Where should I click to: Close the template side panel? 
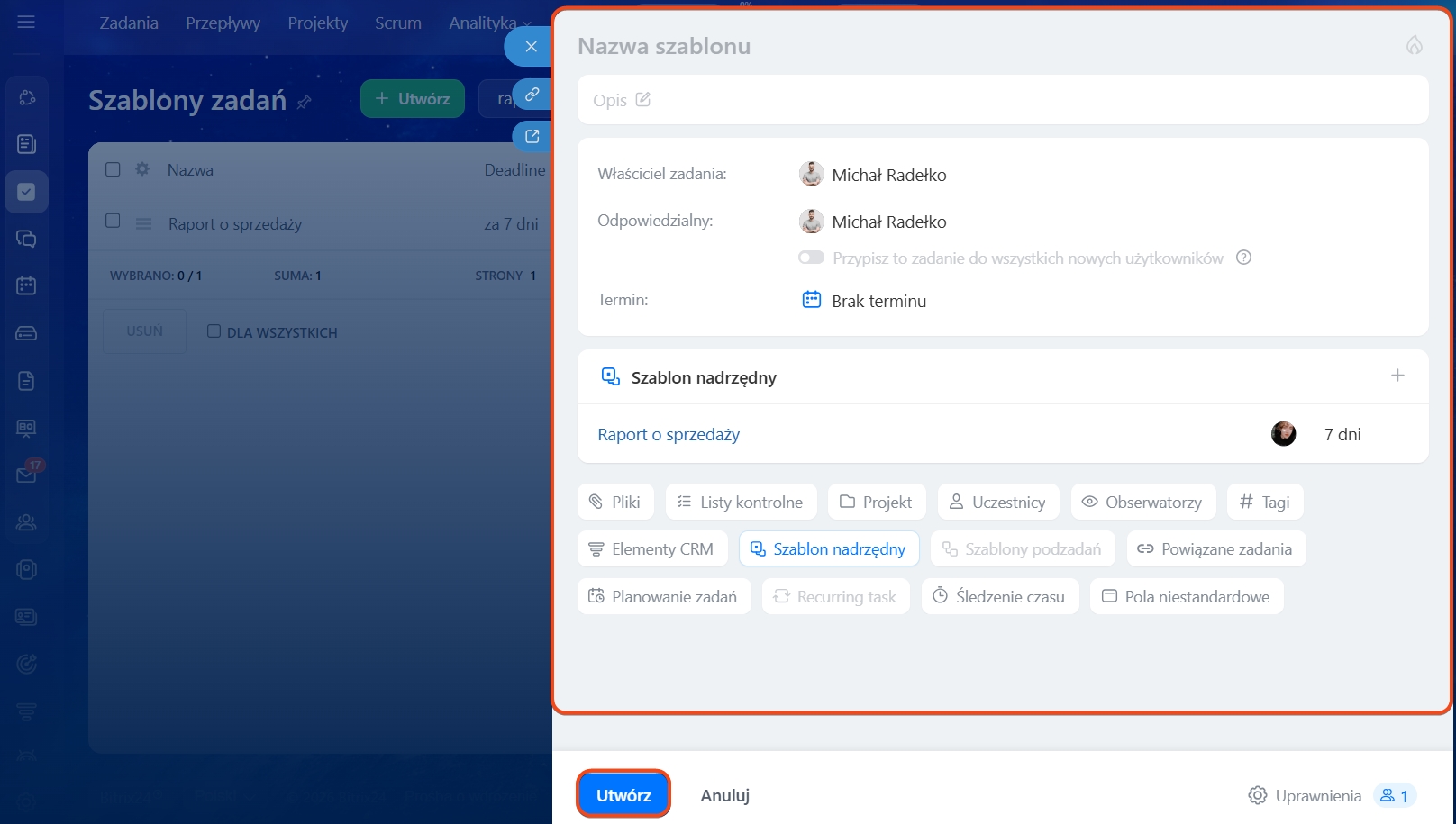tap(532, 46)
